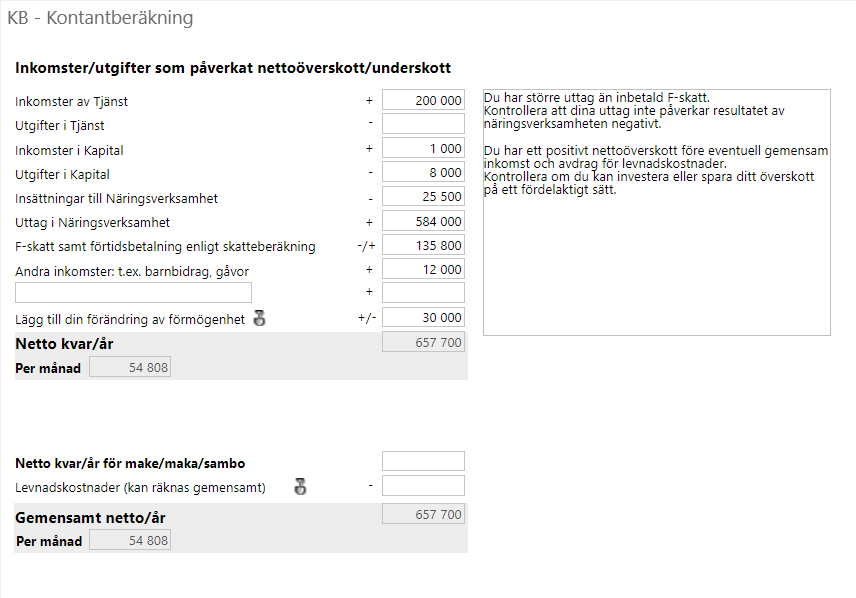Edit the Uttag i Näringsverksamhet amount field
This screenshot has height=598, width=856.
click(423, 221)
